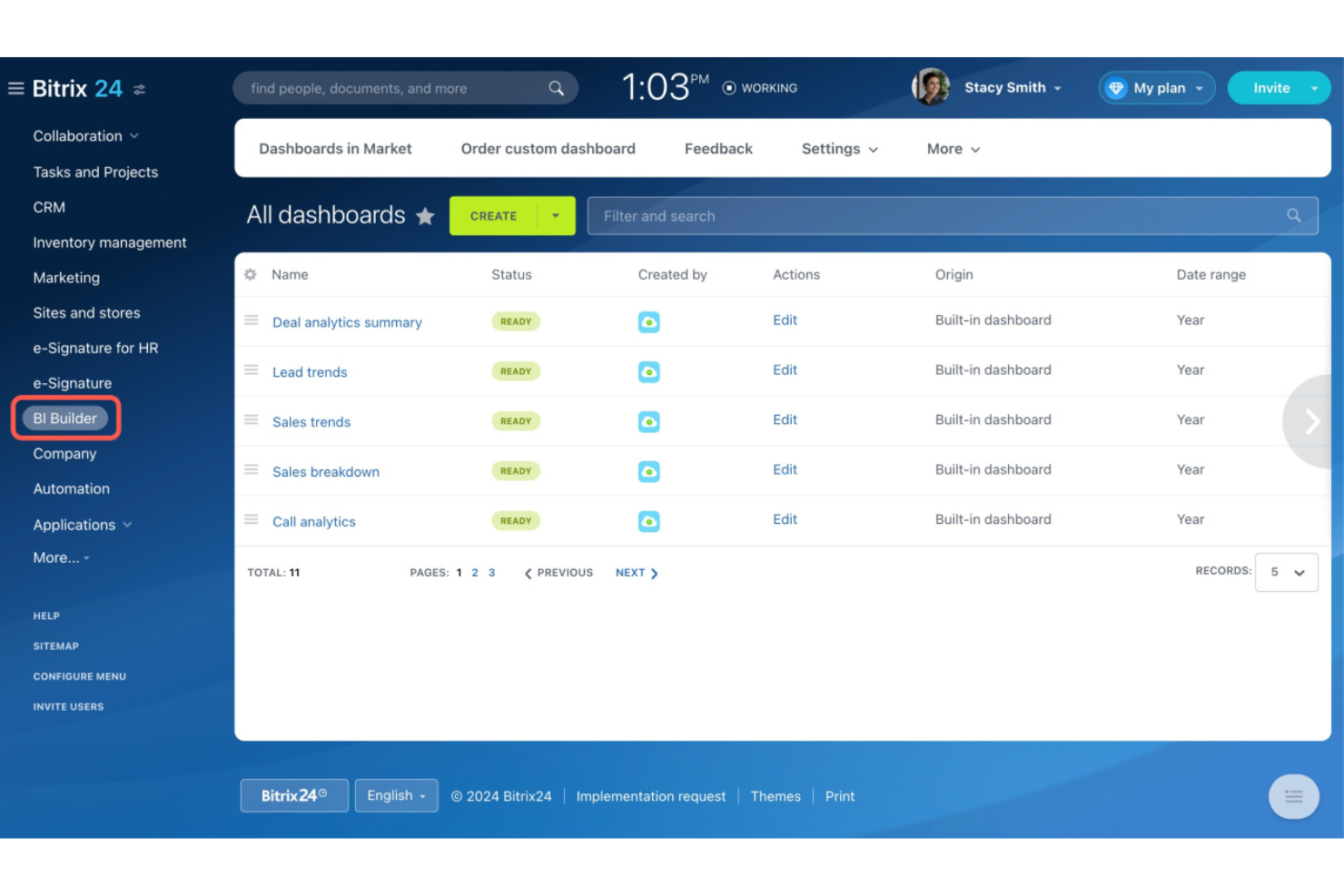Open the Records per page dropdown
This screenshot has width=1344, height=896.
[1287, 572]
